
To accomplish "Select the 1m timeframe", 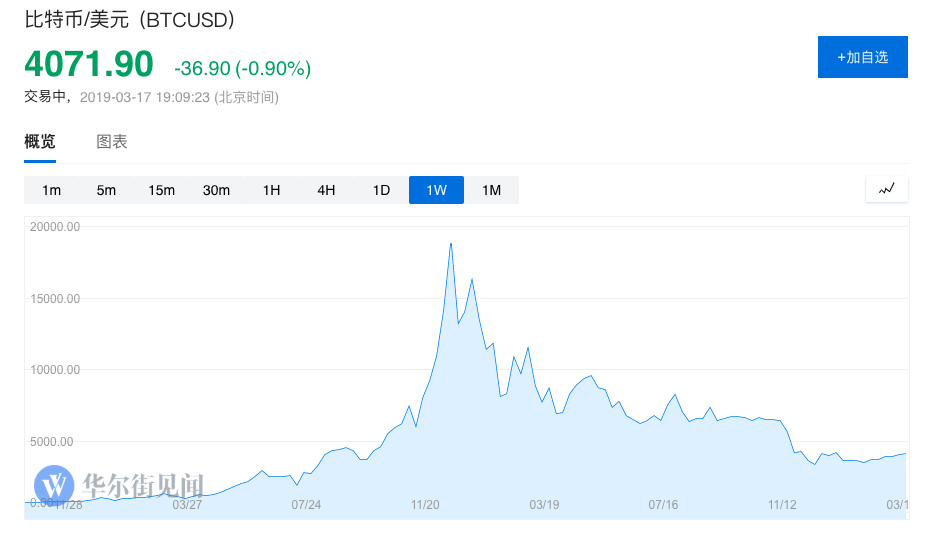I will coord(51,190).
